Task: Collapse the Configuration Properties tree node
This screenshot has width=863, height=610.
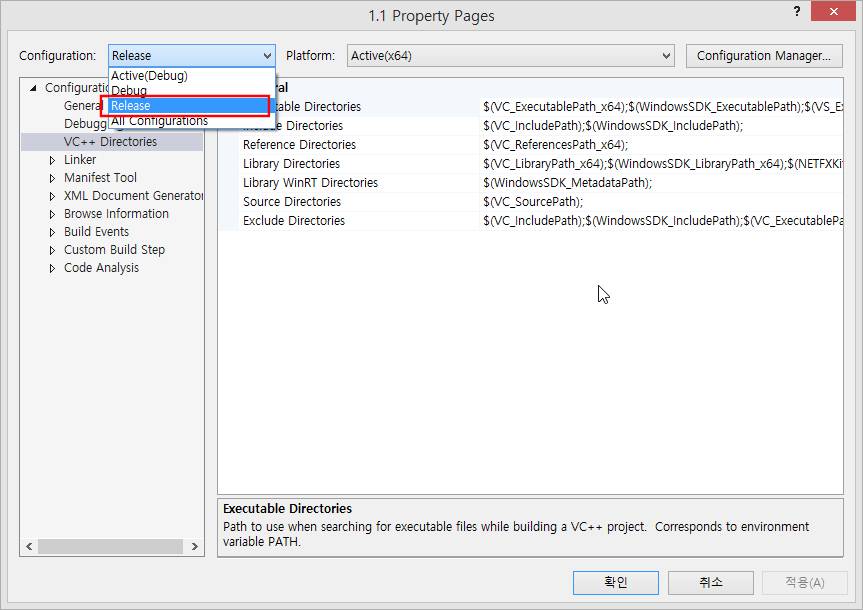Action: 33,88
